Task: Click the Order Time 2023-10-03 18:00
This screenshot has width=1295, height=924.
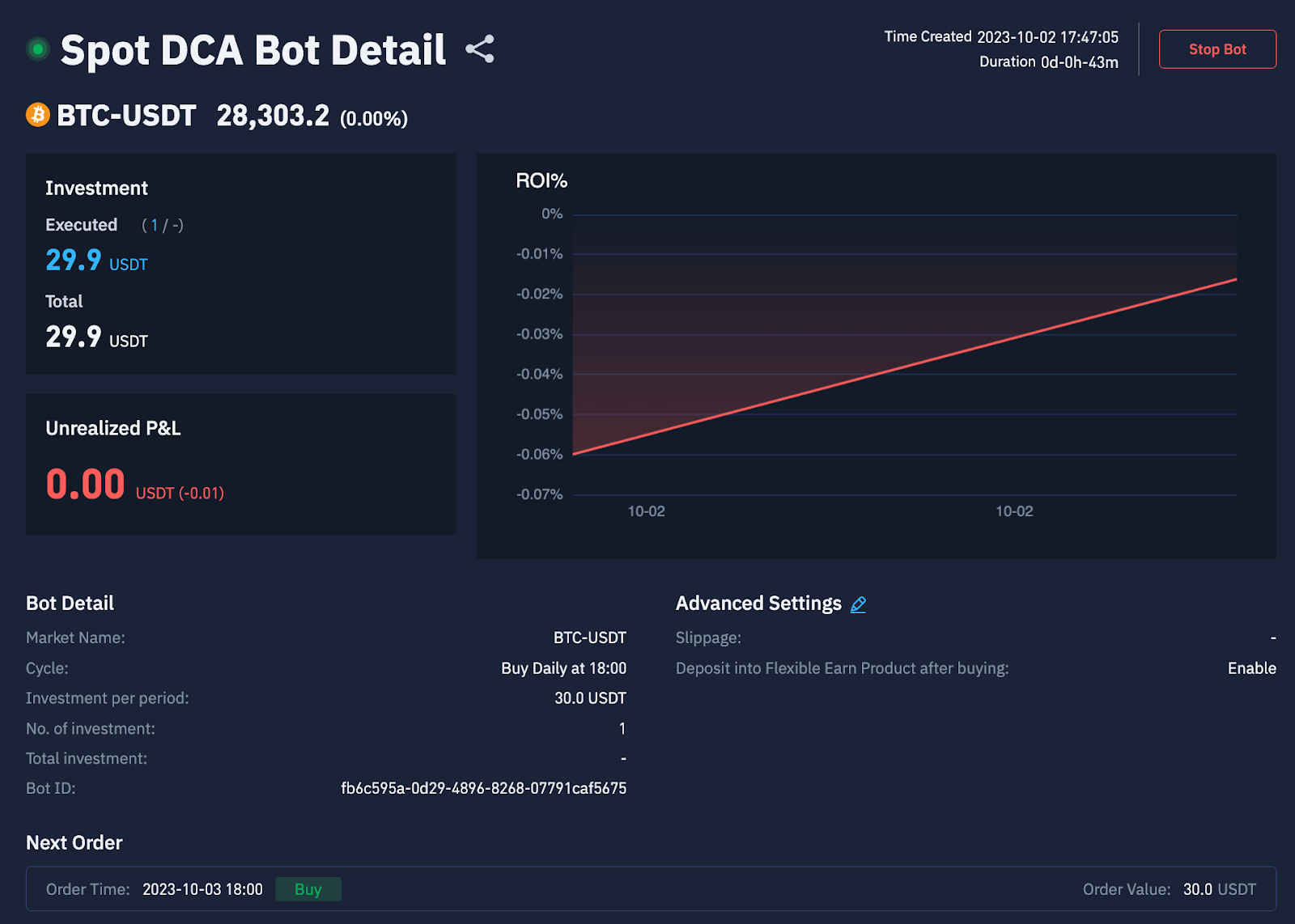Action: point(203,889)
